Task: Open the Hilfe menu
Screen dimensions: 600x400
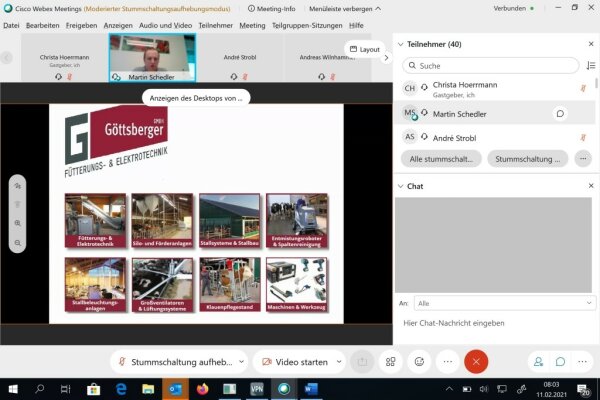Action: tap(356, 26)
